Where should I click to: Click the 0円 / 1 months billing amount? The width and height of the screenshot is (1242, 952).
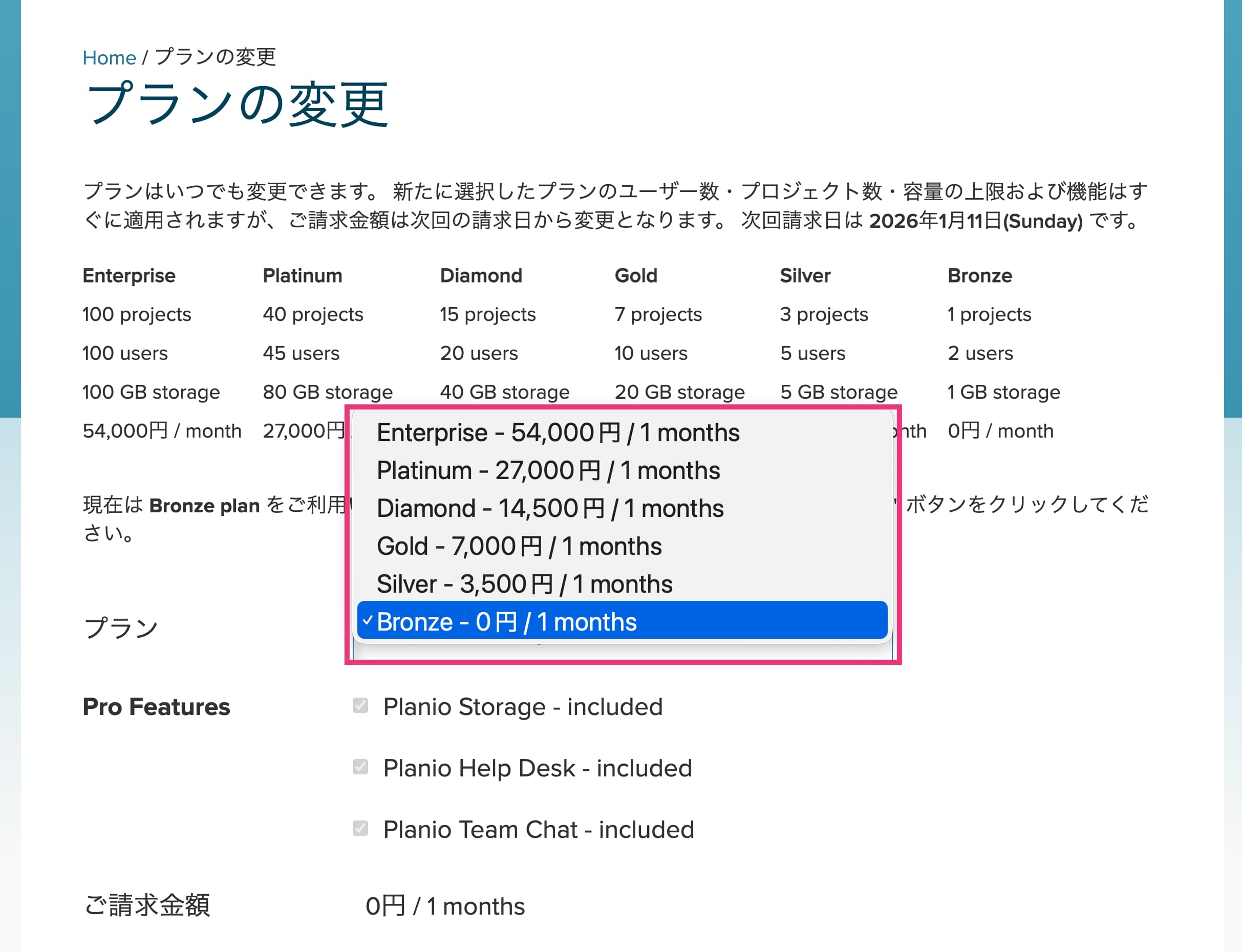[x=445, y=906]
